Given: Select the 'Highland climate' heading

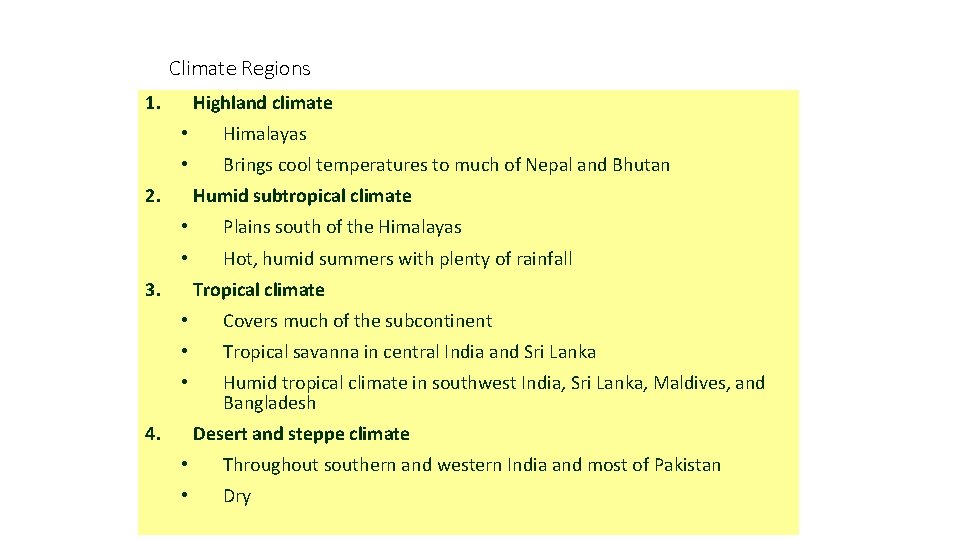Looking at the screenshot, I should (263, 103).
